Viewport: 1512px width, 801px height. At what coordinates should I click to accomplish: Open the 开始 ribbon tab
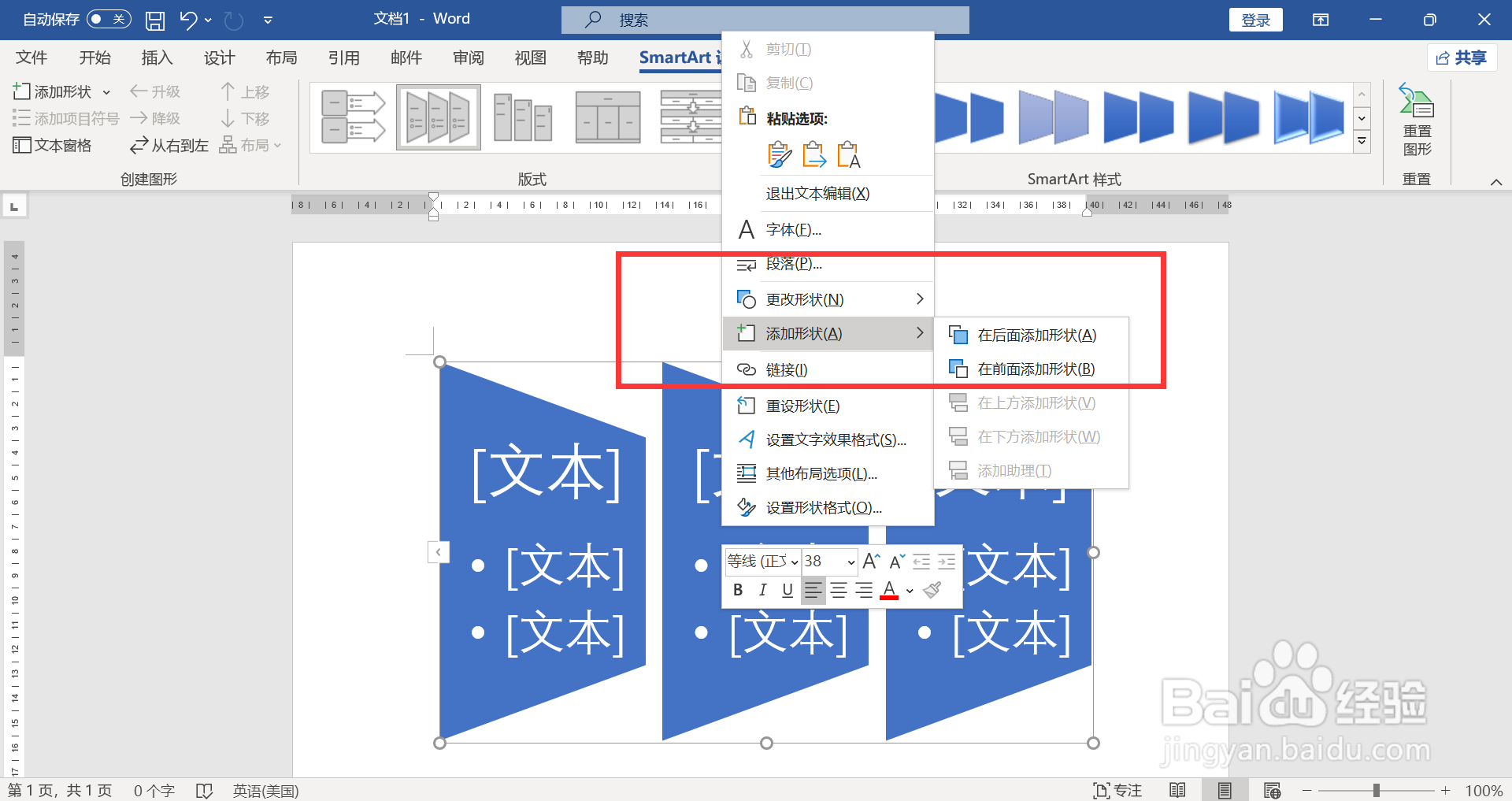click(x=94, y=57)
